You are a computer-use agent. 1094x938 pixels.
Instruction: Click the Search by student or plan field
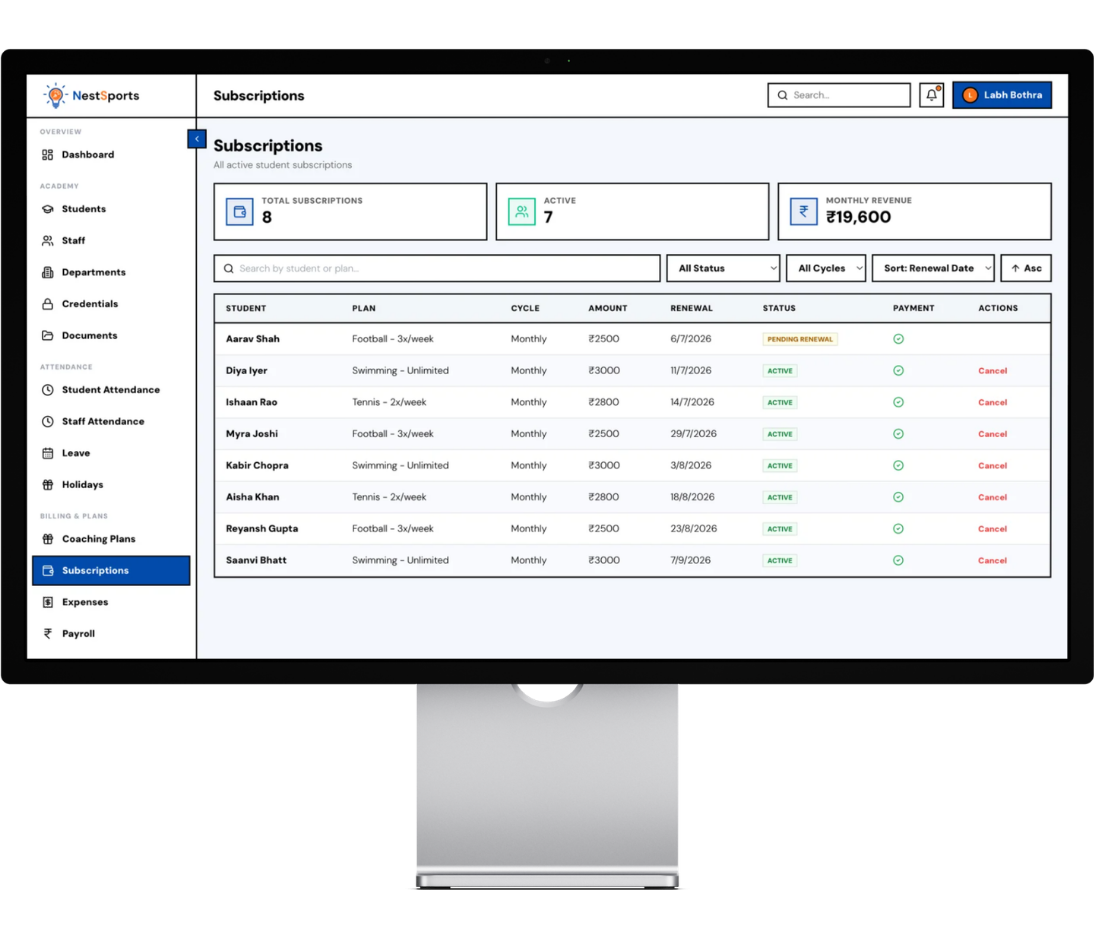437,268
